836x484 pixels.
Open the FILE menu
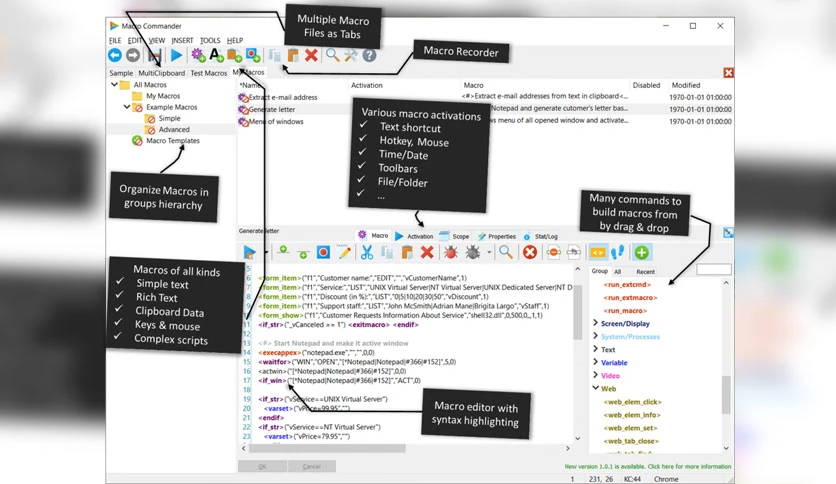[115, 41]
